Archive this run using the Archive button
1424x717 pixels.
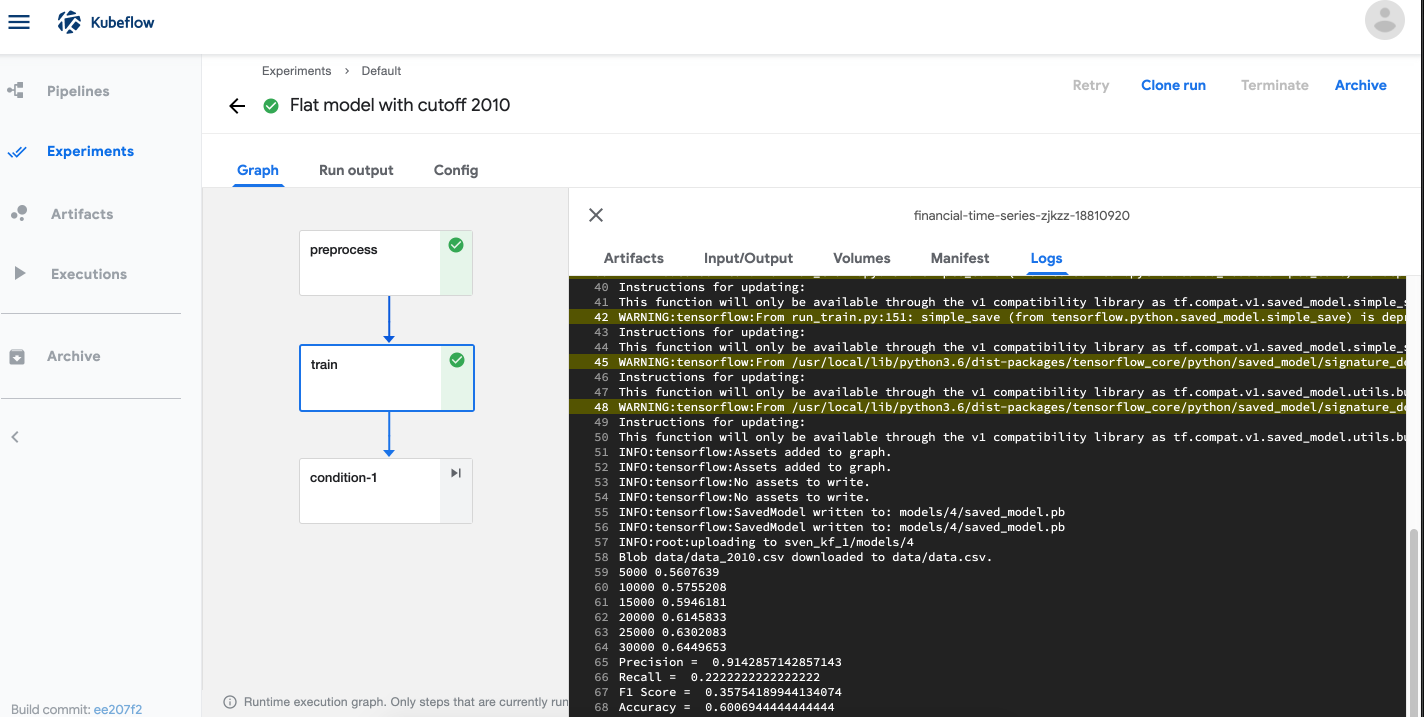coord(1360,85)
